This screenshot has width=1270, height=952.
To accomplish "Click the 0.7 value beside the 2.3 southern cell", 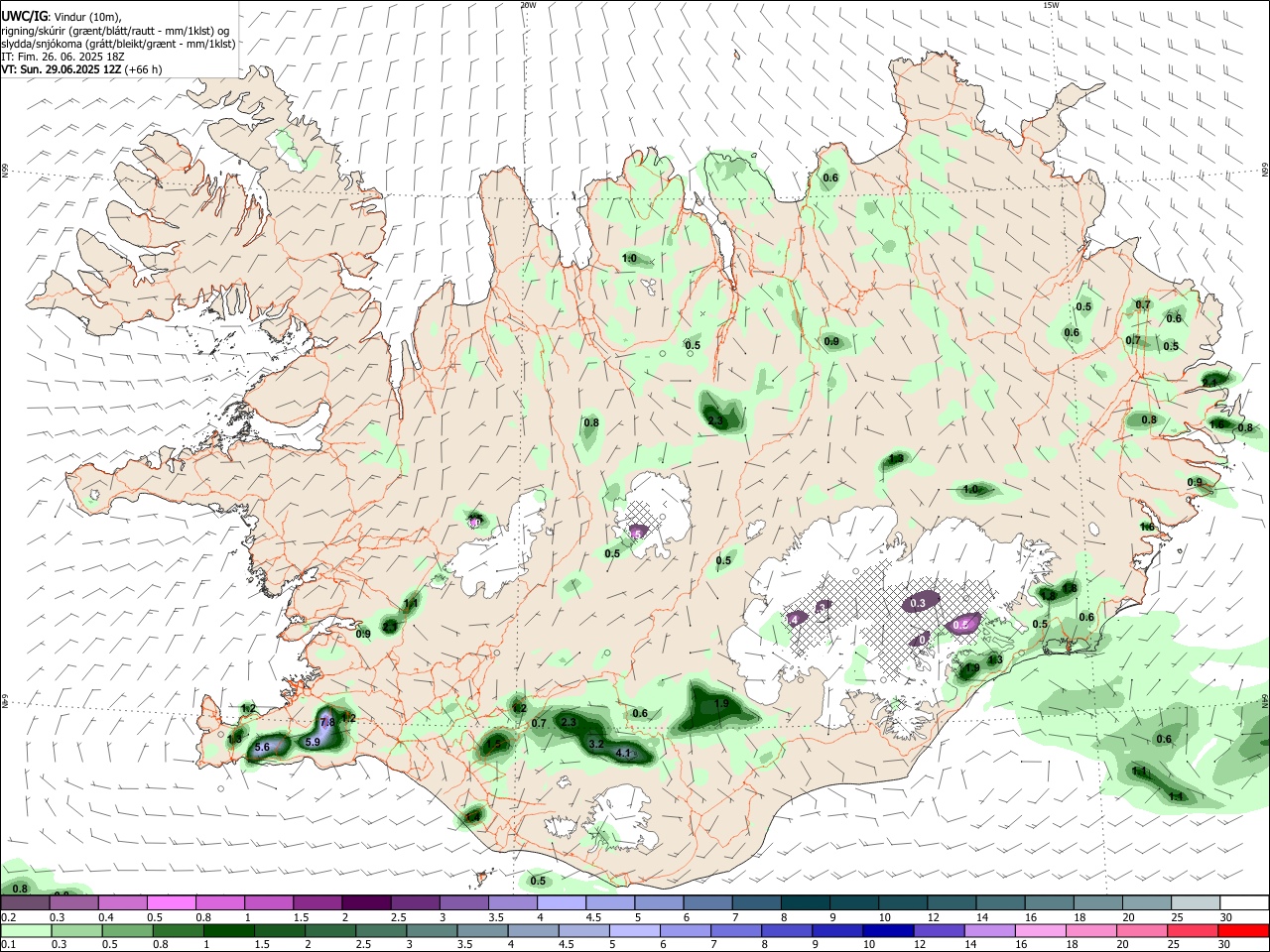I will (x=539, y=724).
